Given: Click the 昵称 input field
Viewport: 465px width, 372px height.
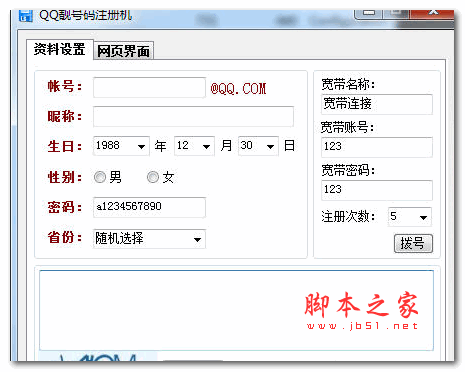Looking at the screenshot, I should coord(193,116).
